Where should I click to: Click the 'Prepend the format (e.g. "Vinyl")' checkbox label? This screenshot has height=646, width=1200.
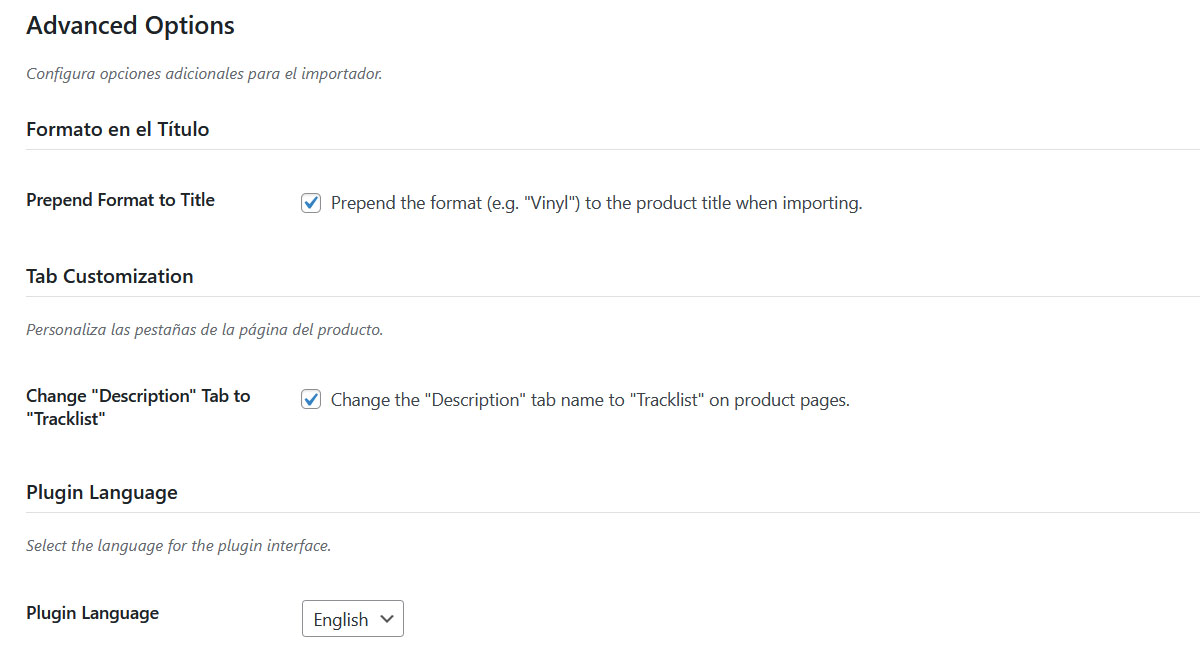tap(596, 203)
